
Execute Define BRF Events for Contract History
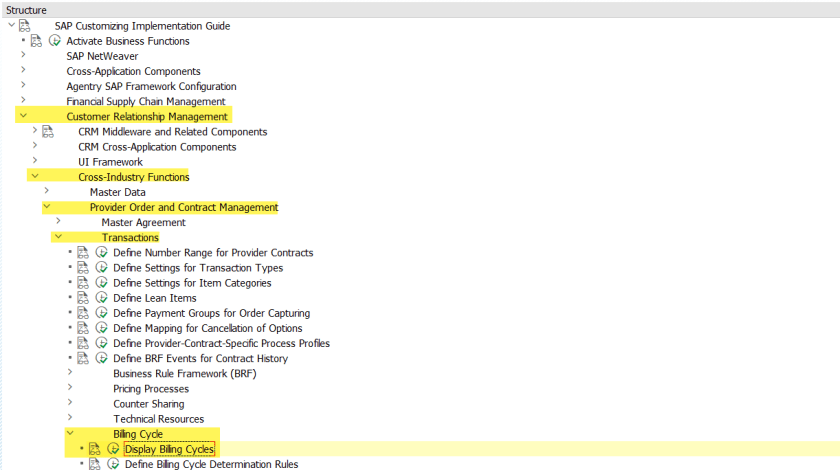coord(101,358)
